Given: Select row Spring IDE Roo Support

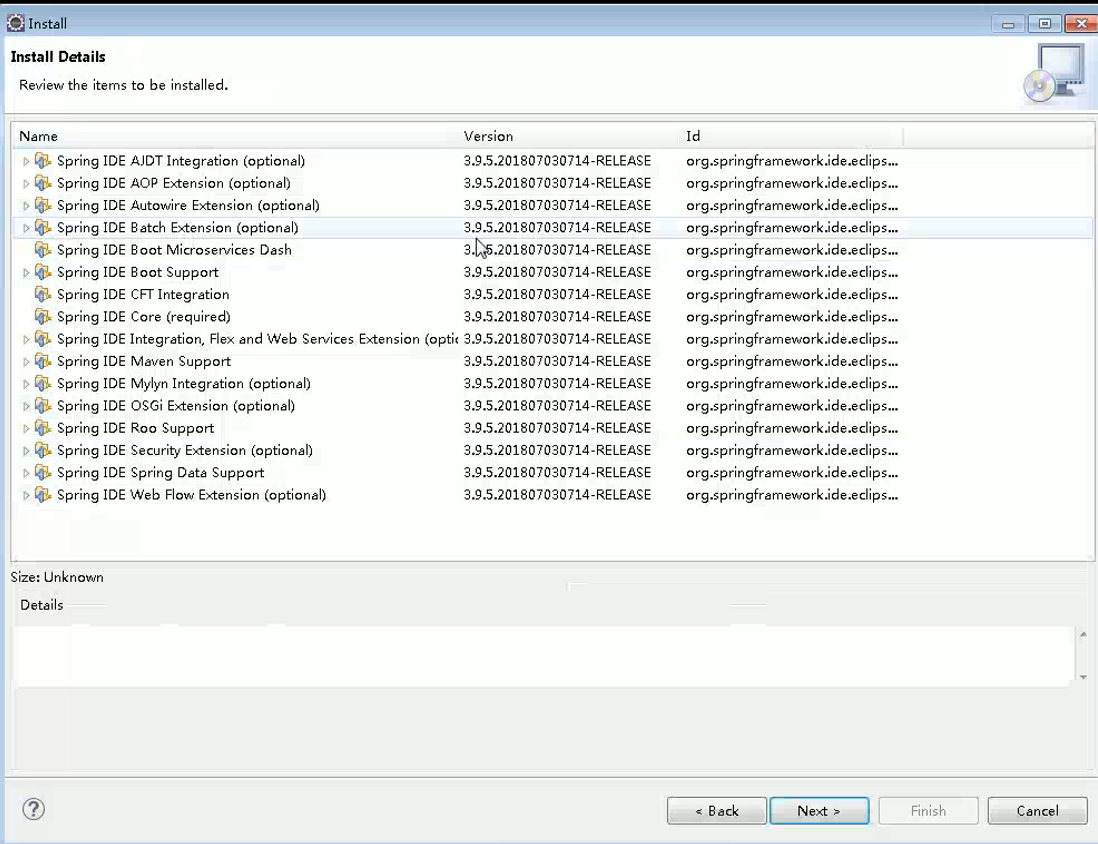Looking at the screenshot, I should tap(552, 429).
